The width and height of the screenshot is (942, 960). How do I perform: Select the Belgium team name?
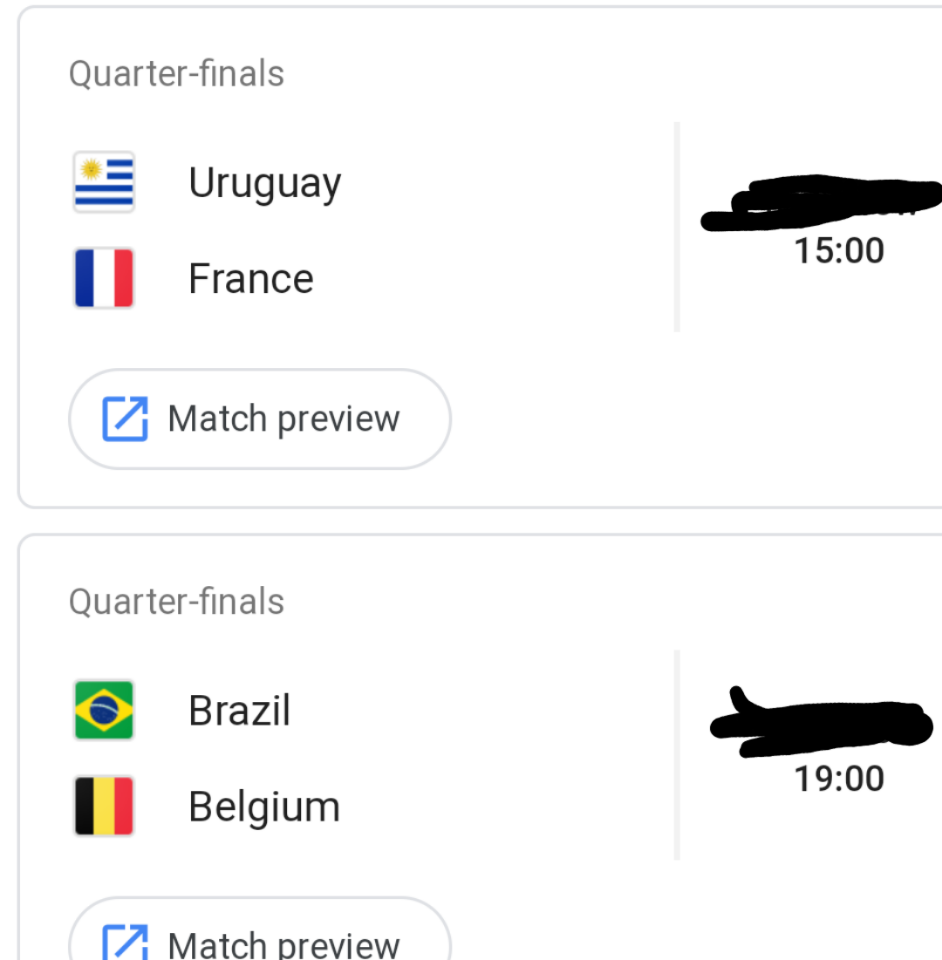click(x=265, y=807)
